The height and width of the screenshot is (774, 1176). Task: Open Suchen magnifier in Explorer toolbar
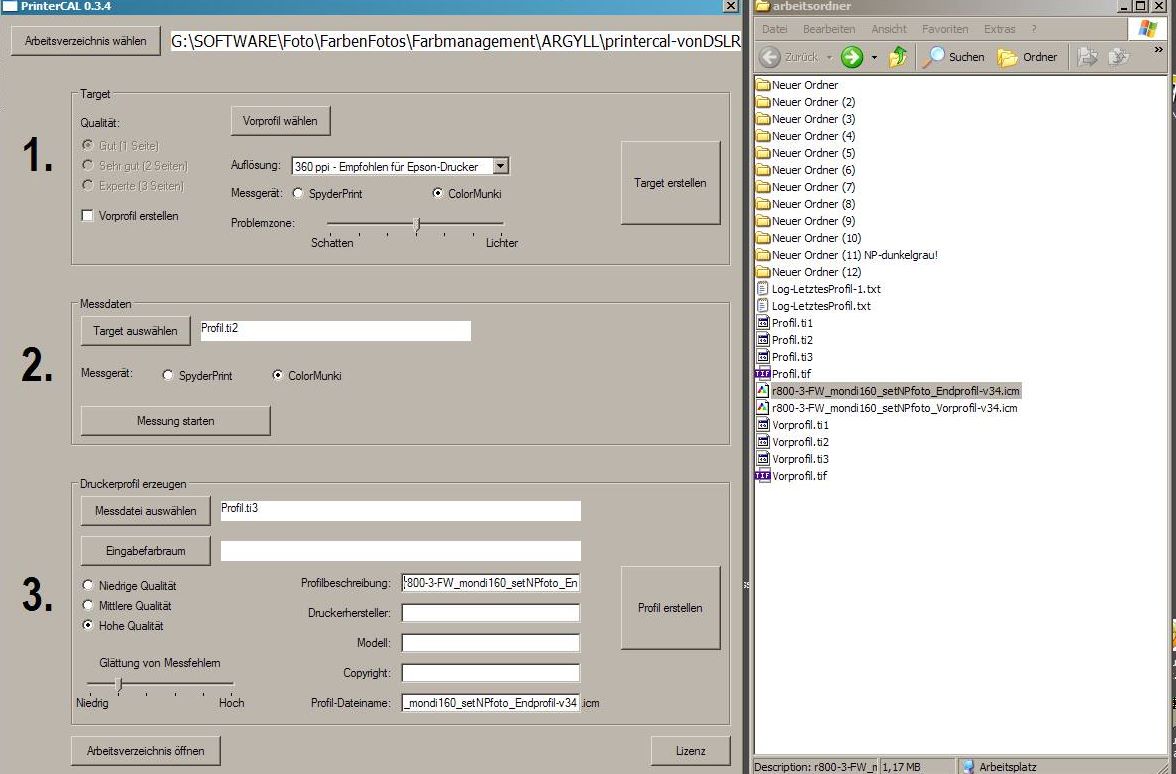[x=934, y=57]
